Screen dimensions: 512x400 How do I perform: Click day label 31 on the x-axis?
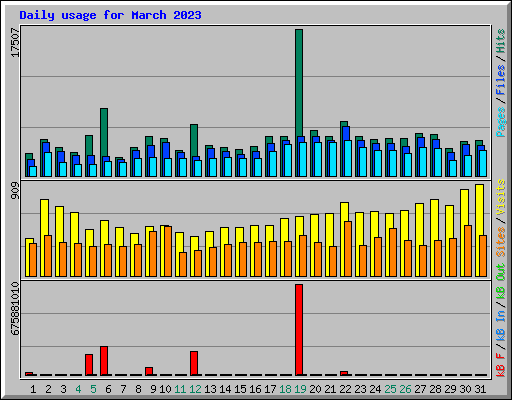pos(480,389)
